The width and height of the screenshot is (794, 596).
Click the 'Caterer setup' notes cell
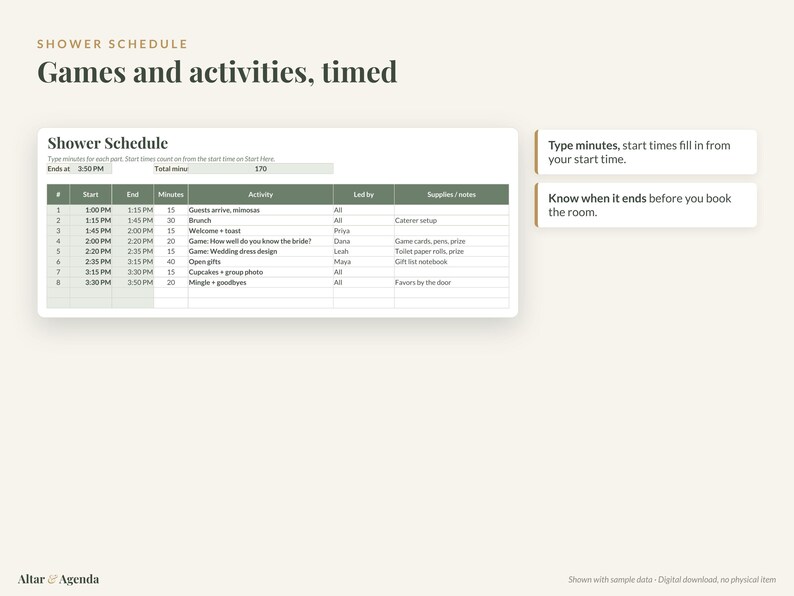tap(452, 220)
